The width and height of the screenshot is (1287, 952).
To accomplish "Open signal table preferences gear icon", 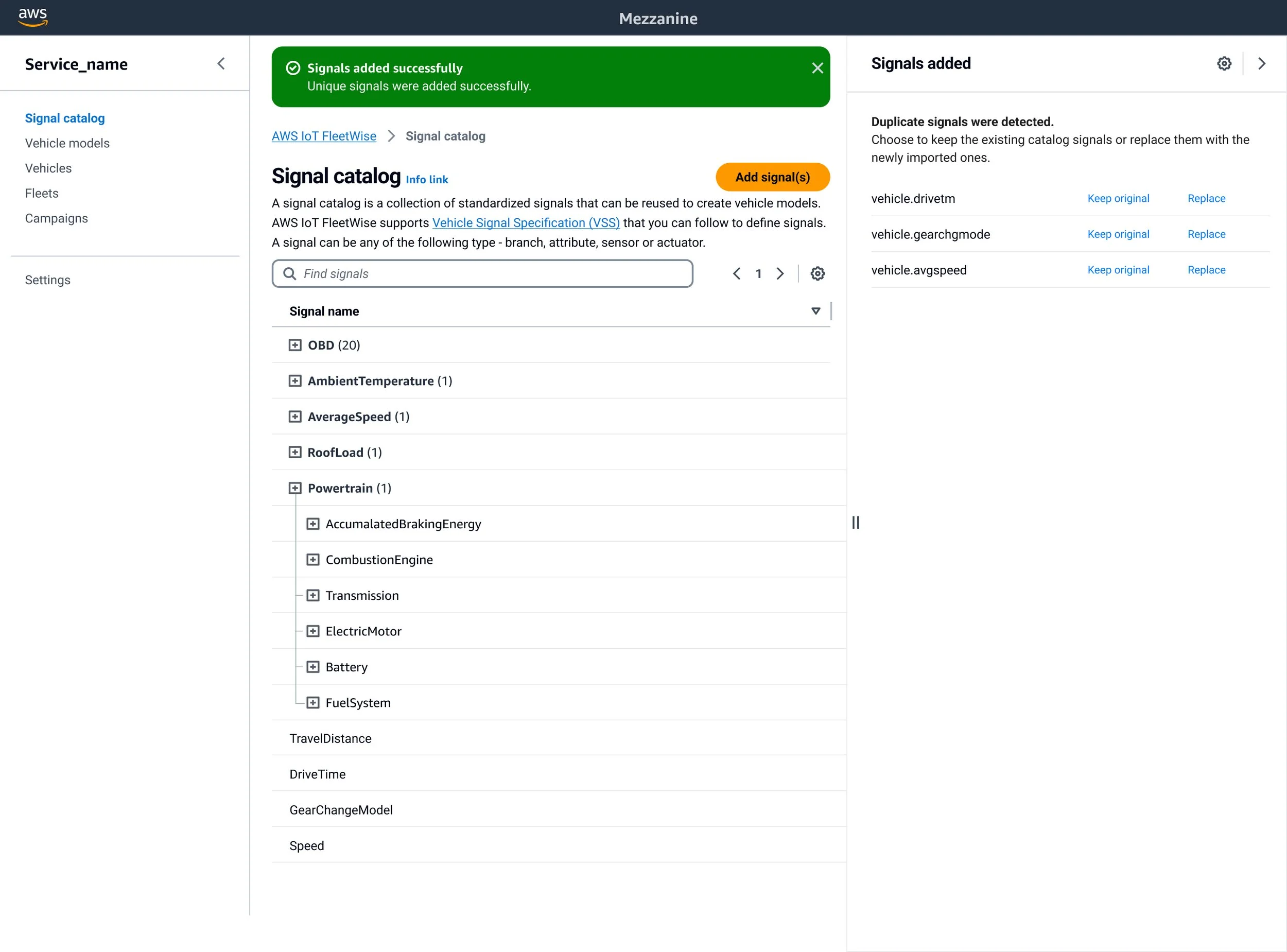I will 817,274.
